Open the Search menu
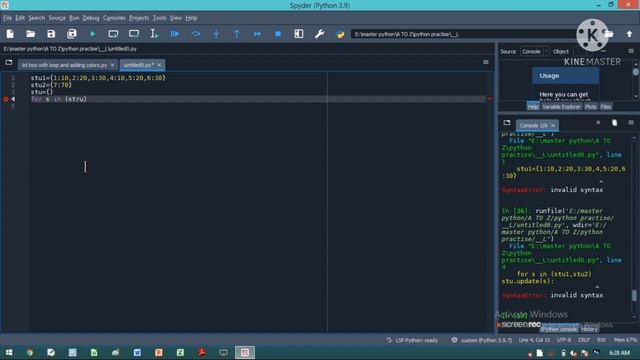The image size is (640, 360). (36, 18)
